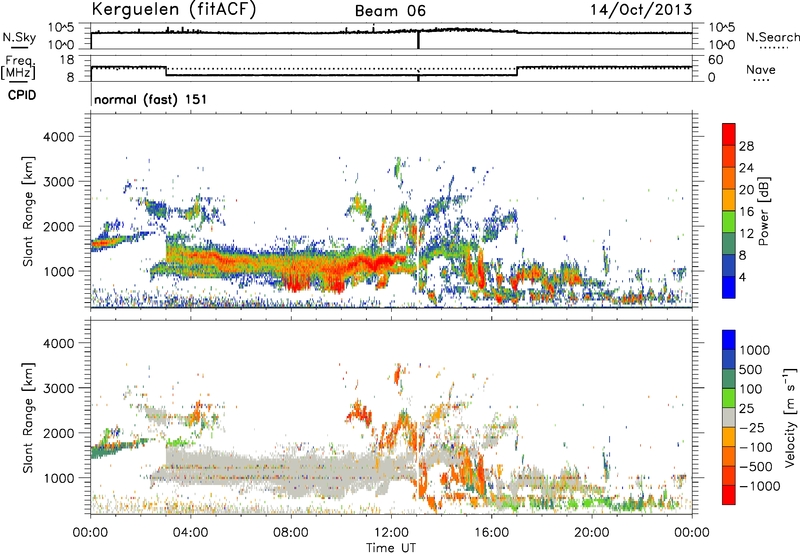Image resolution: width=800 pixels, height=554 pixels.
Task: Click 'Slant Range [km]' label of power panel
Action: (x=28, y=211)
